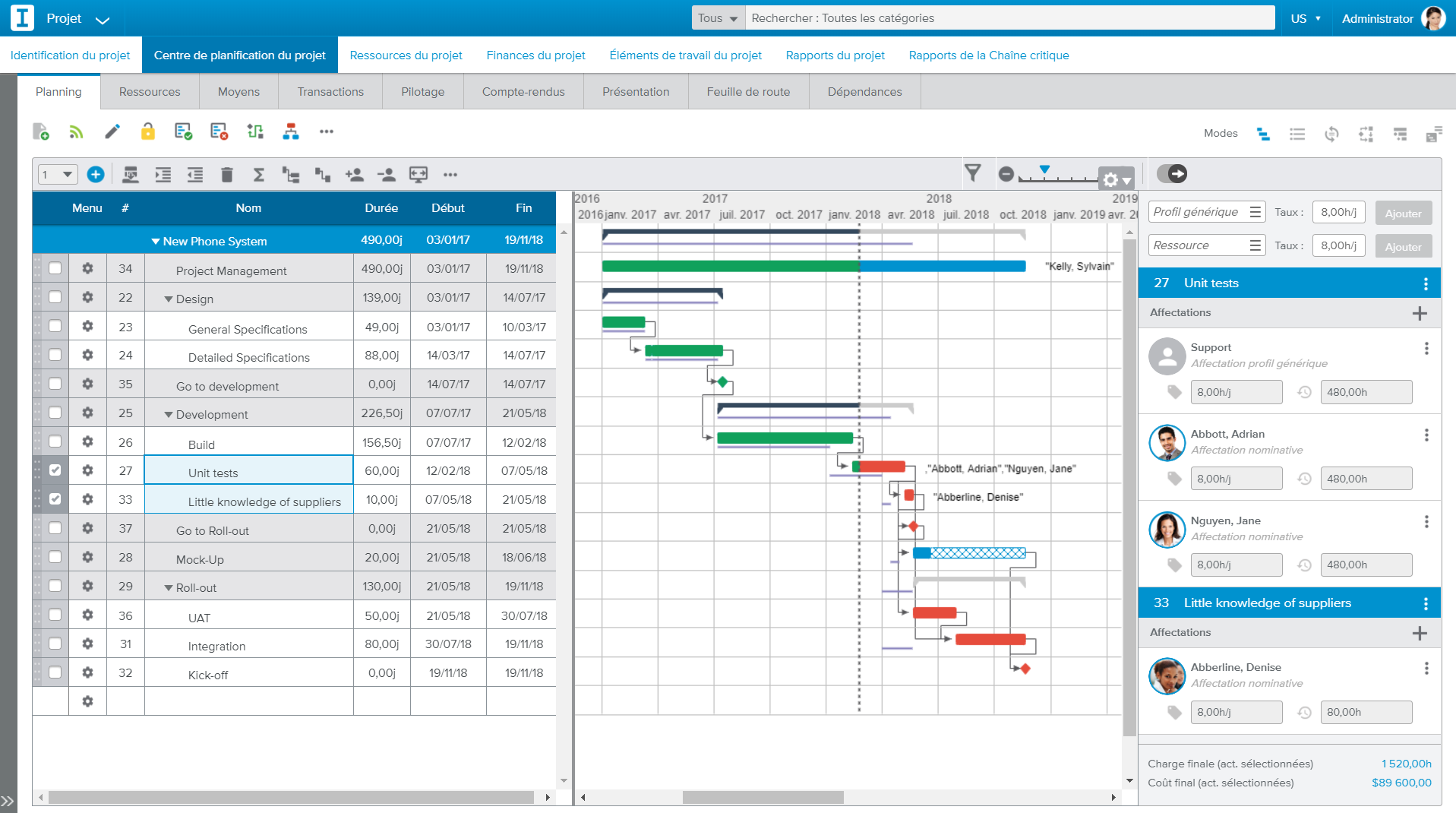This screenshot has width=1456, height=813.
Task: Collapse the Development task group
Action: click(169, 414)
